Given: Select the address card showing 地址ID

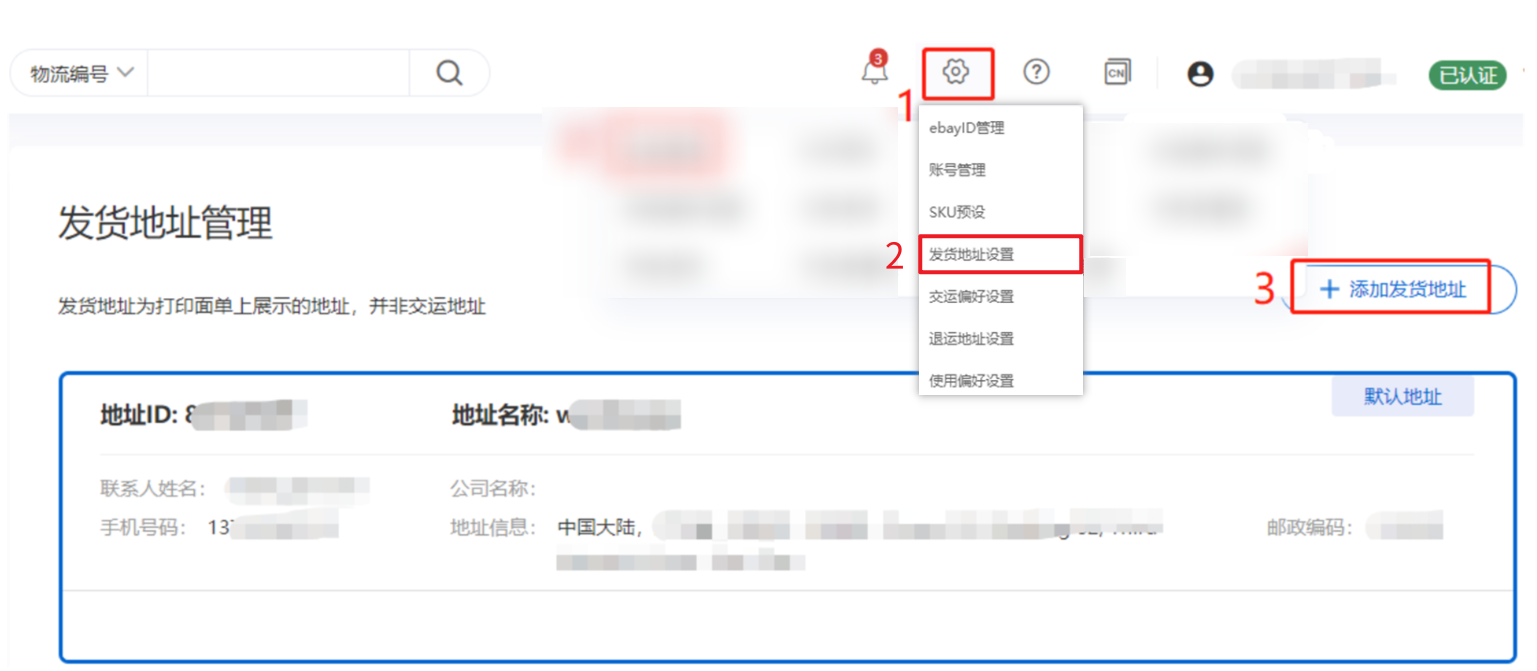Looking at the screenshot, I should pyautogui.click(x=788, y=517).
